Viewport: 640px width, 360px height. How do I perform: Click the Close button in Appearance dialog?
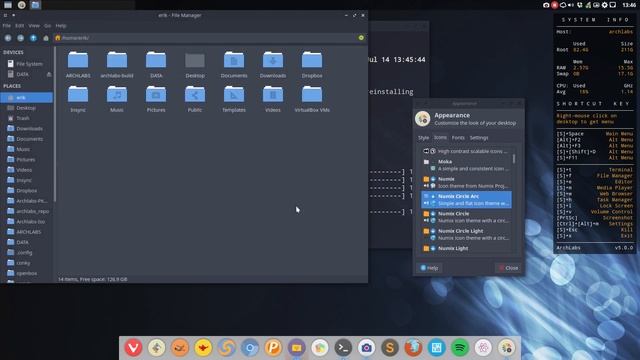[508, 268]
